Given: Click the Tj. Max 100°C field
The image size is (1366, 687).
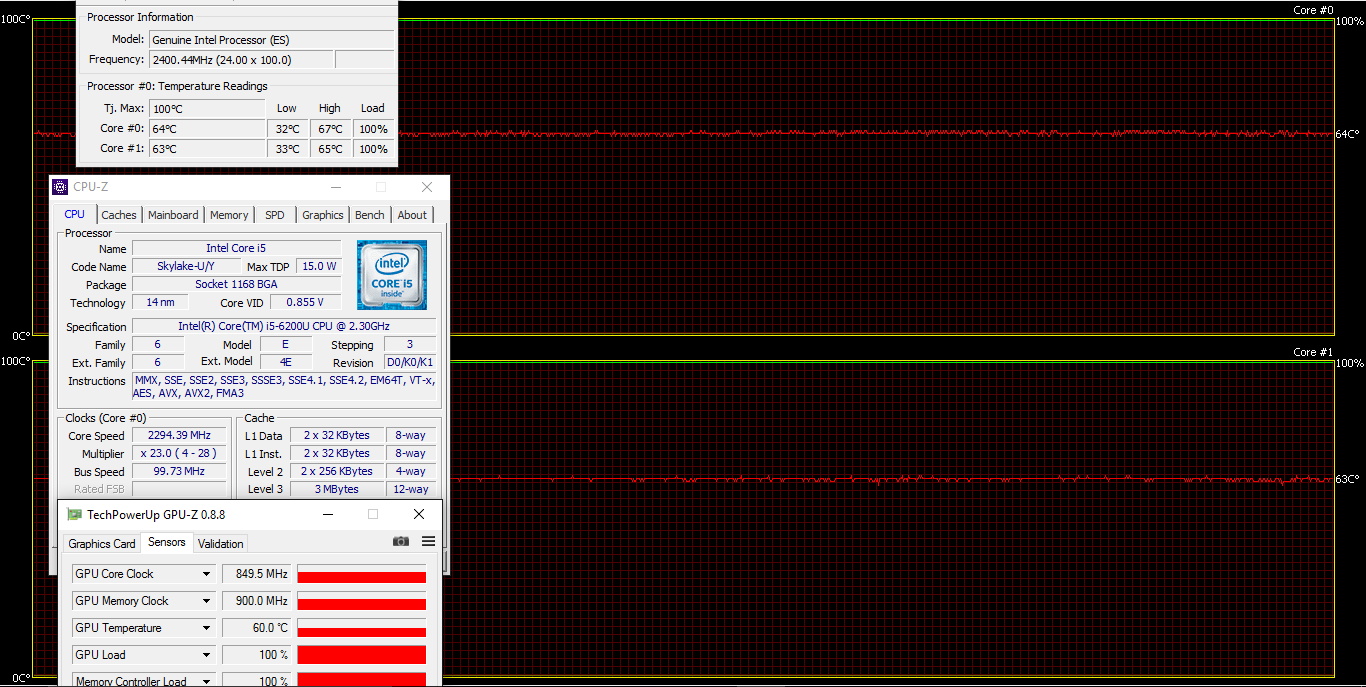Looking at the screenshot, I should click(207, 108).
